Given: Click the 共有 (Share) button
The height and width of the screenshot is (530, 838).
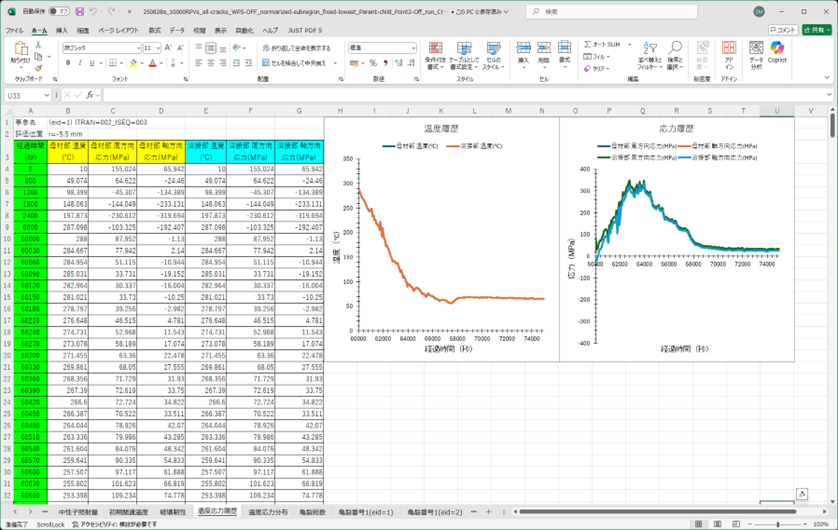Looking at the screenshot, I should (817, 31).
